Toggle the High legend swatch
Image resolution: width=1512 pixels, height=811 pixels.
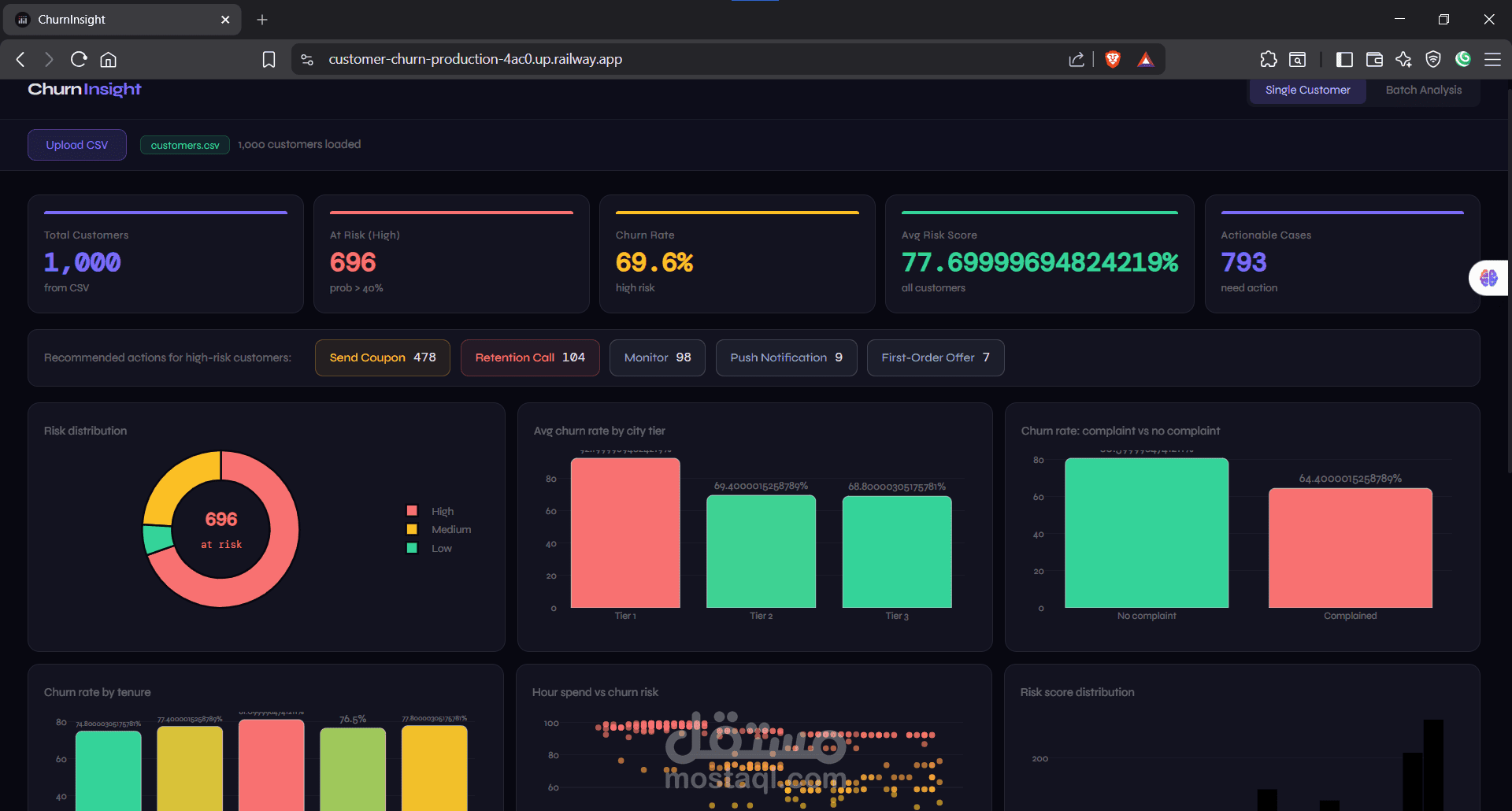coord(412,511)
